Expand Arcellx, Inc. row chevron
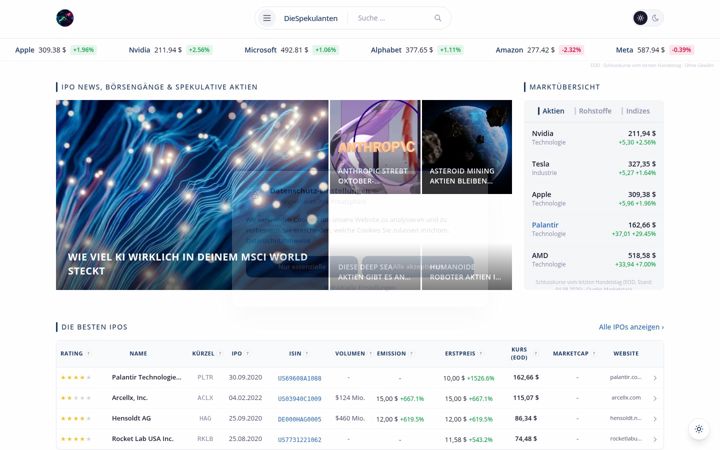The height and width of the screenshot is (450, 720). [x=655, y=398]
